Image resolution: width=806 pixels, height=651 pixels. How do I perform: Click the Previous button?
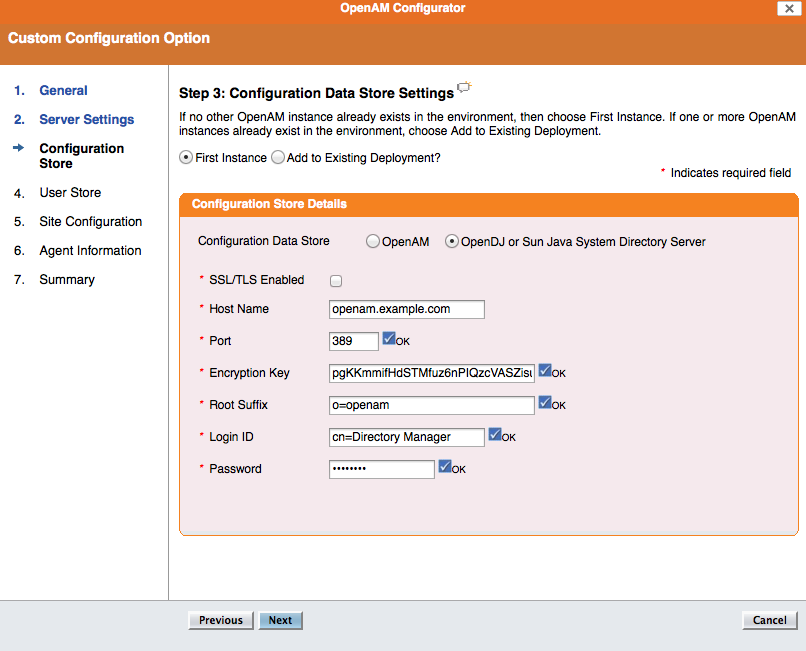pyautogui.click(x=221, y=620)
